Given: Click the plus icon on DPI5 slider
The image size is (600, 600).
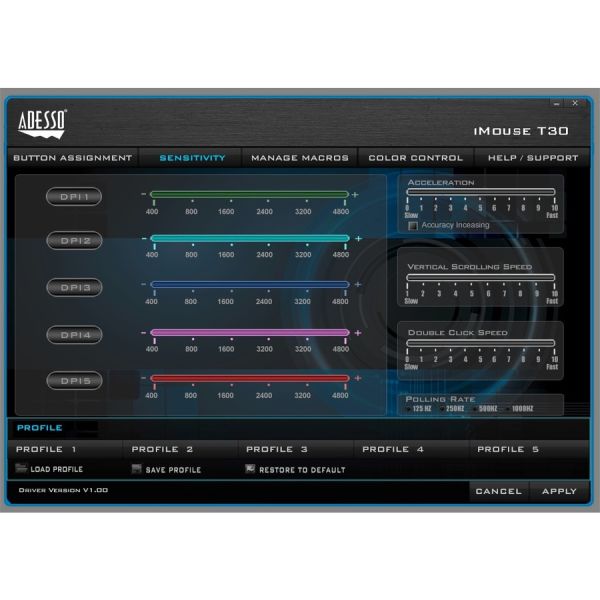Looking at the screenshot, I should tap(356, 378).
